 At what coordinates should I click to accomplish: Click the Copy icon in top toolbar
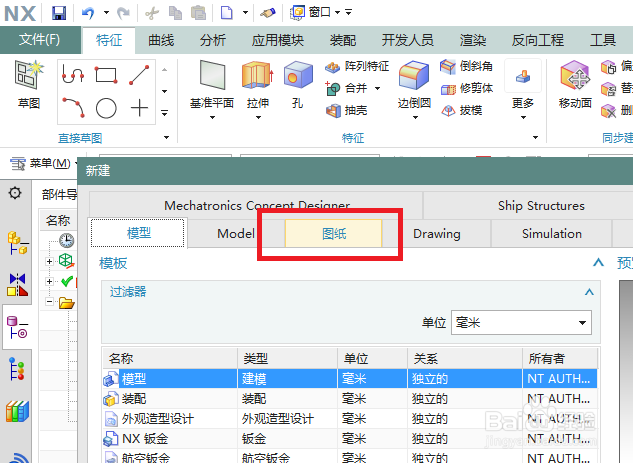pyautogui.click(x=175, y=13)
